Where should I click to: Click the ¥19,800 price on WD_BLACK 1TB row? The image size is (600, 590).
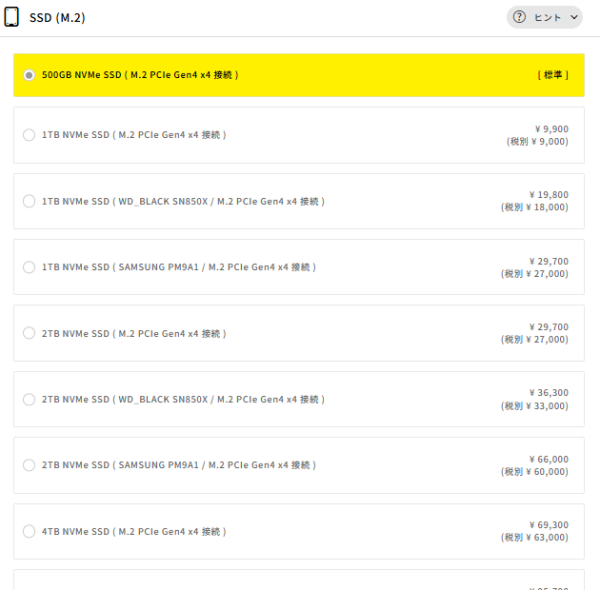(x=548, y=195)
